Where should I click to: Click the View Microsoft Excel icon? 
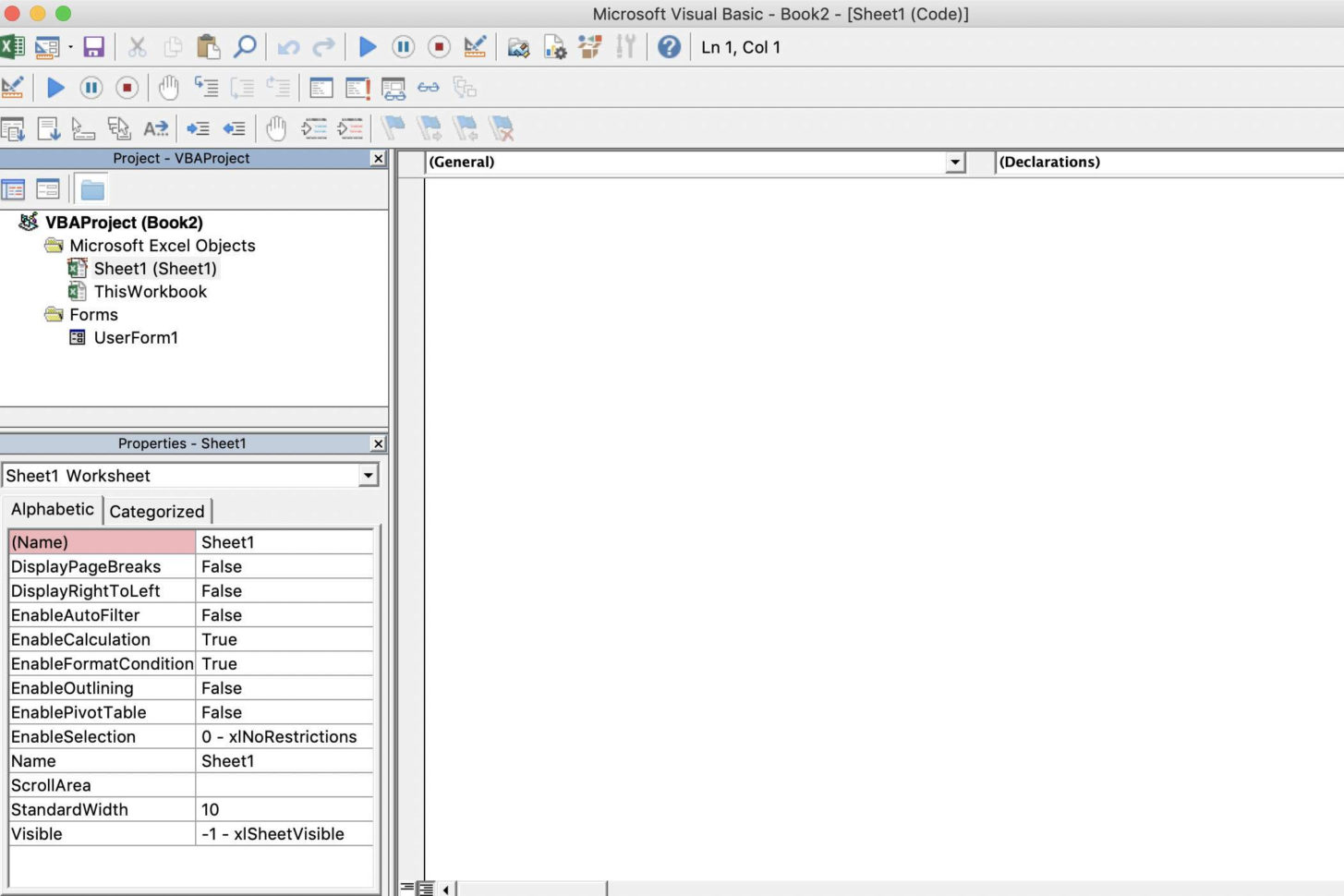click(x=12, y=46)
